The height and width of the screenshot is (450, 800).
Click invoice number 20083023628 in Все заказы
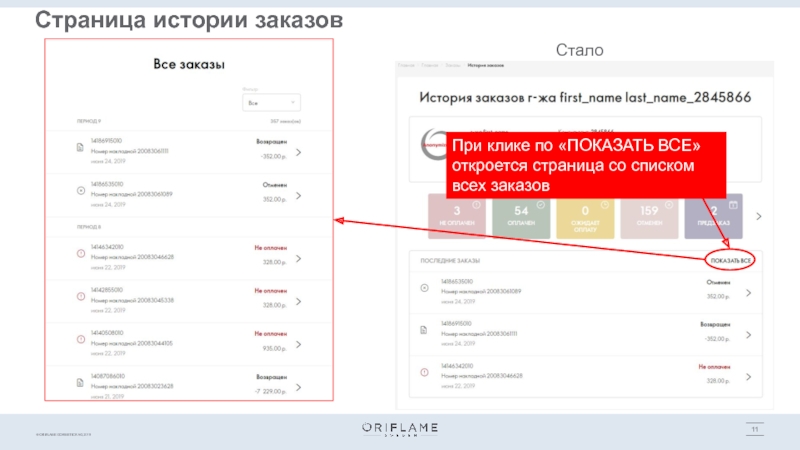click(x=156, y=386)
